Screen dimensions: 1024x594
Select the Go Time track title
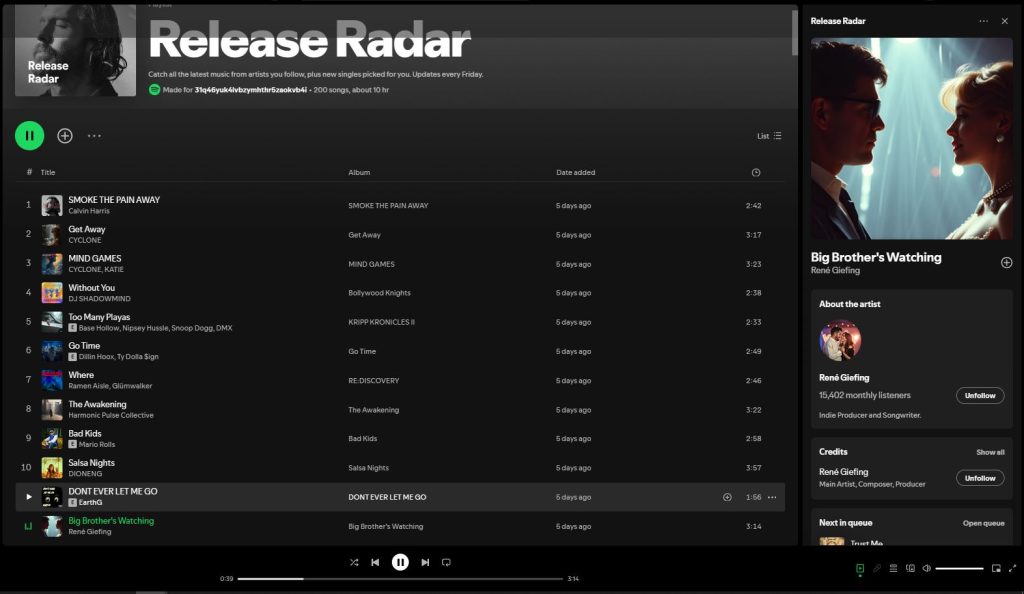(84, 346)
